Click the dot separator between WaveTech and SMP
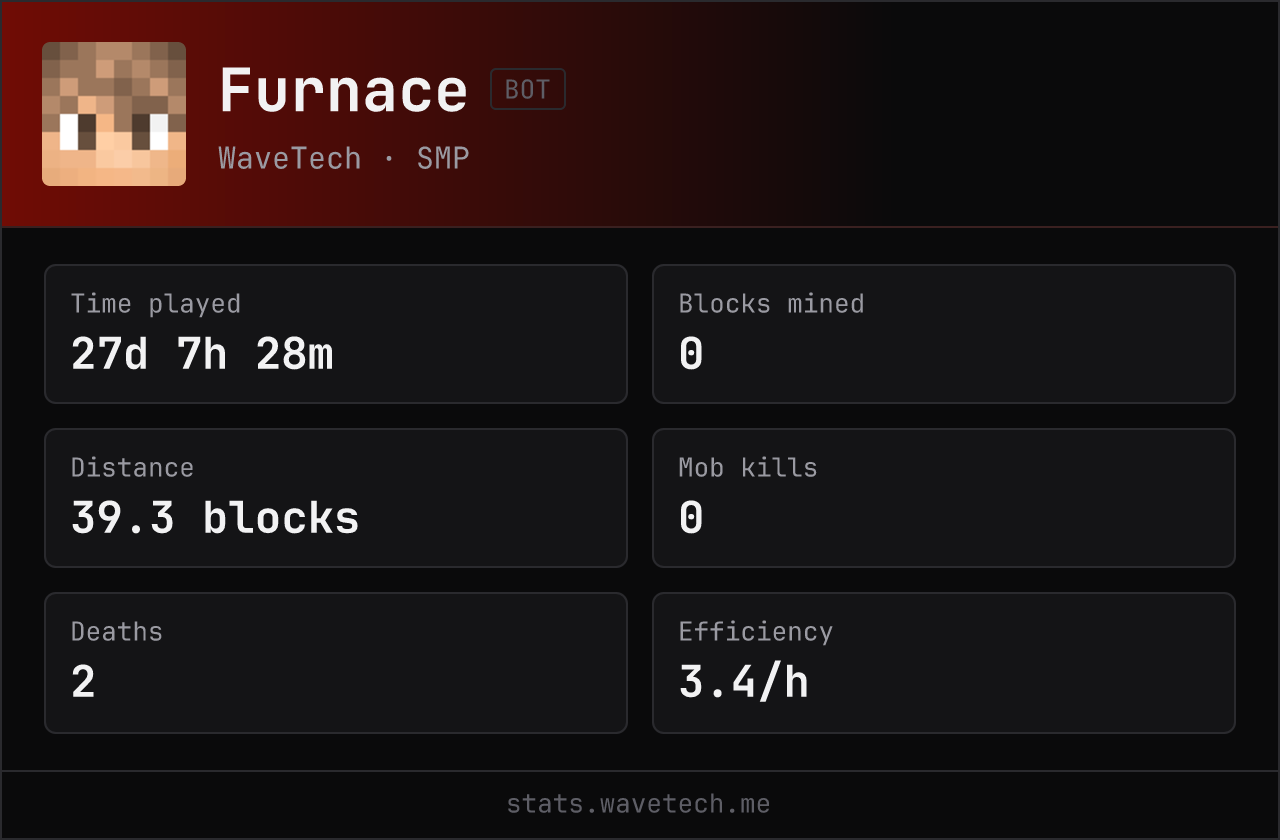Viewport: 1280px width, 840px height. 389,159
